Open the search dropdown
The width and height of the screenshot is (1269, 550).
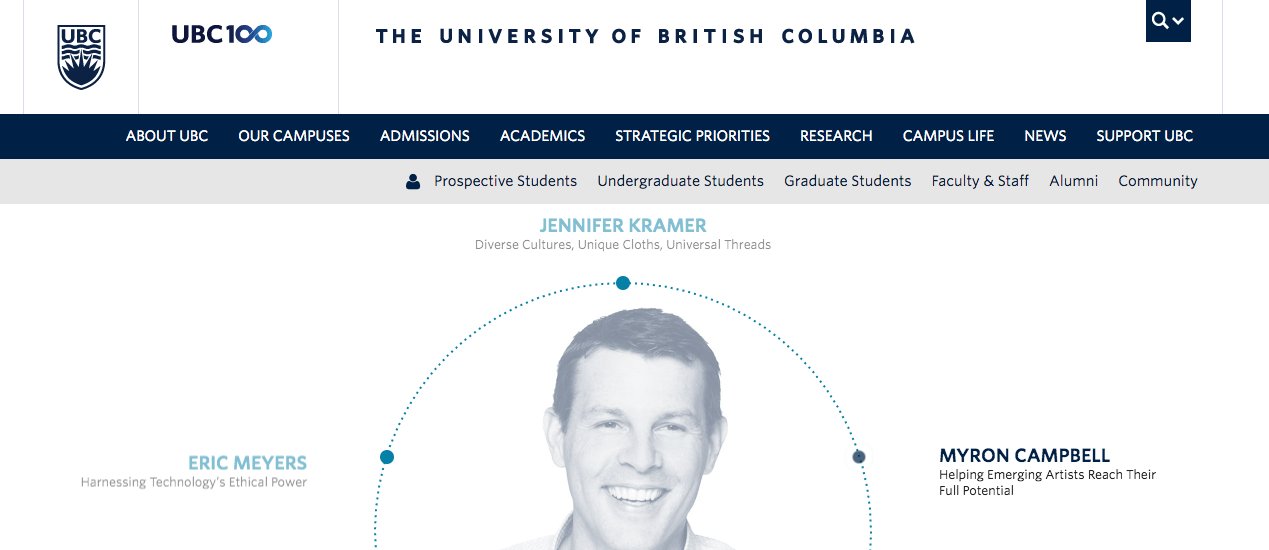pyautogui.click(x=1167, y=21)
